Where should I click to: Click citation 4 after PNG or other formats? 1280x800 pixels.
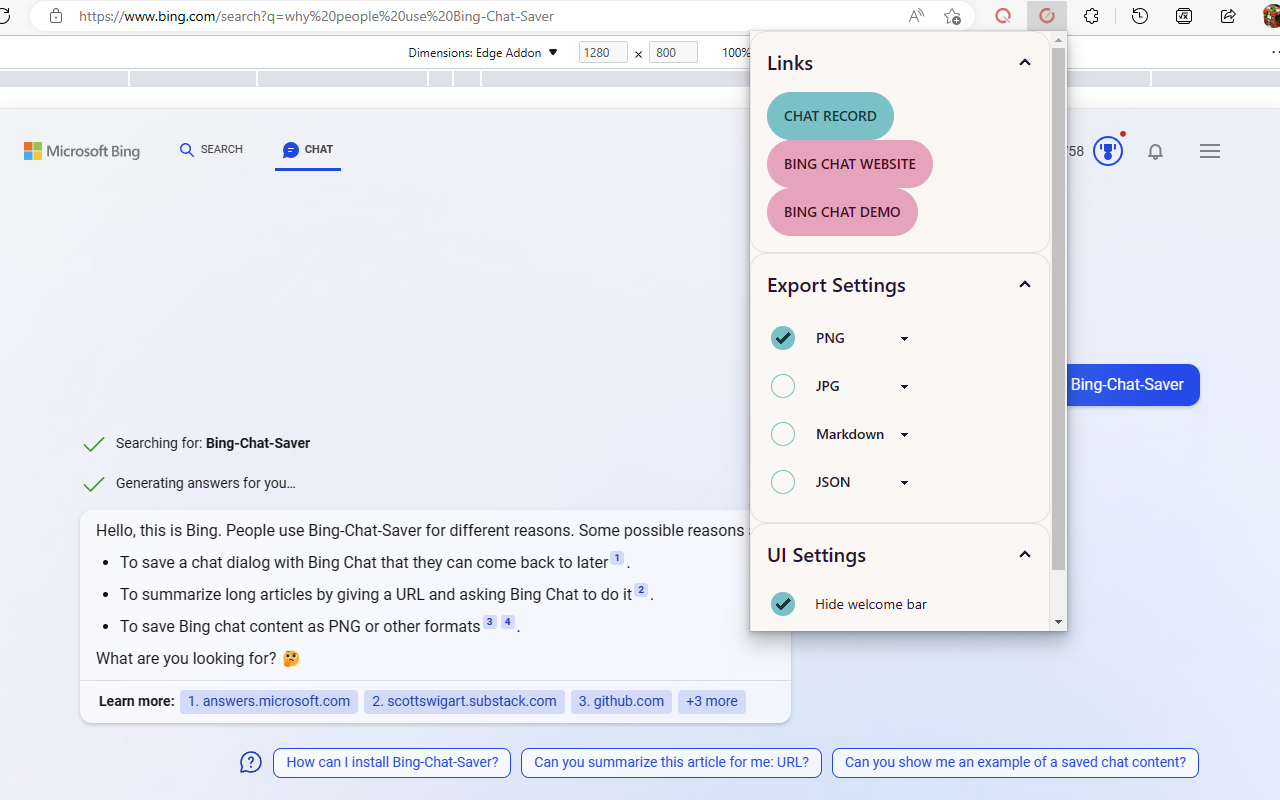click(508, 622)
